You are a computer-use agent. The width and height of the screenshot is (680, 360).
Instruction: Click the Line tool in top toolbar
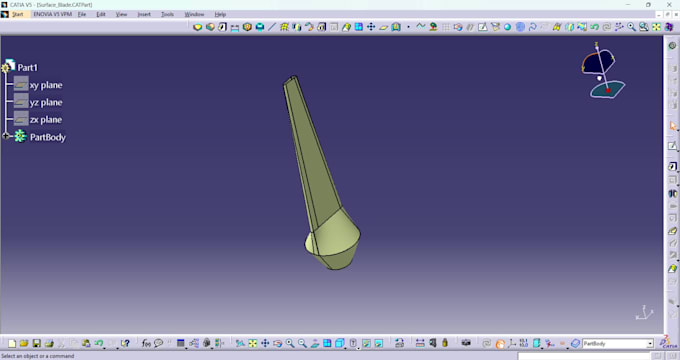[x=272, y=27]
